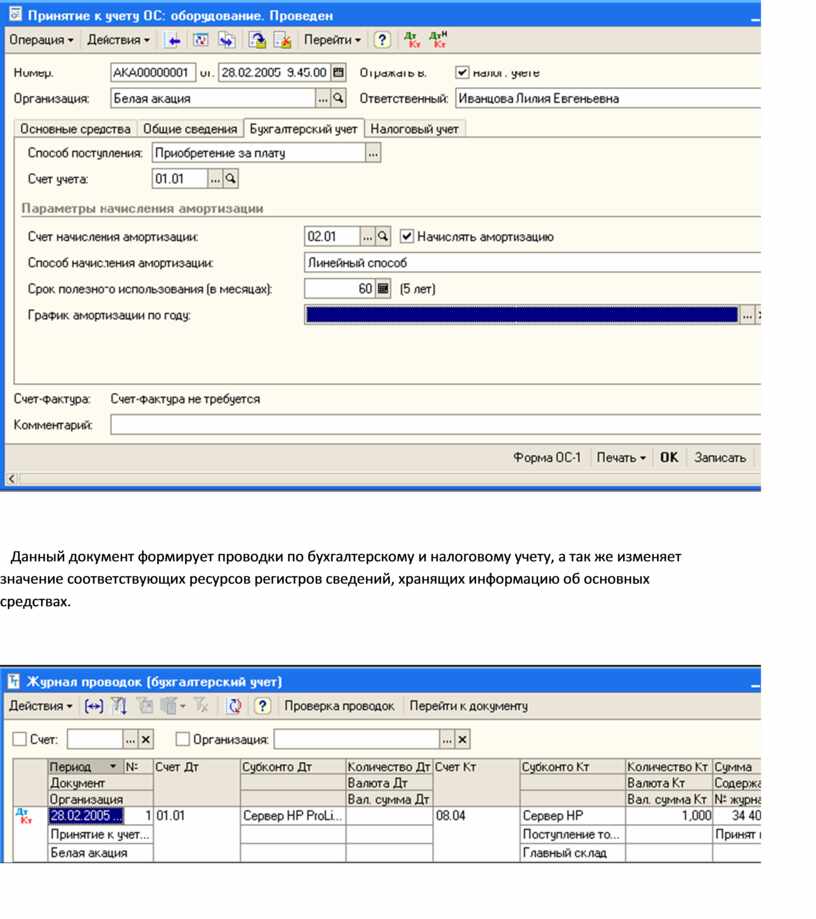Viewport: 816px width, 919px height.
Task: Click Проверка проводок button
Action: [339, 706]
